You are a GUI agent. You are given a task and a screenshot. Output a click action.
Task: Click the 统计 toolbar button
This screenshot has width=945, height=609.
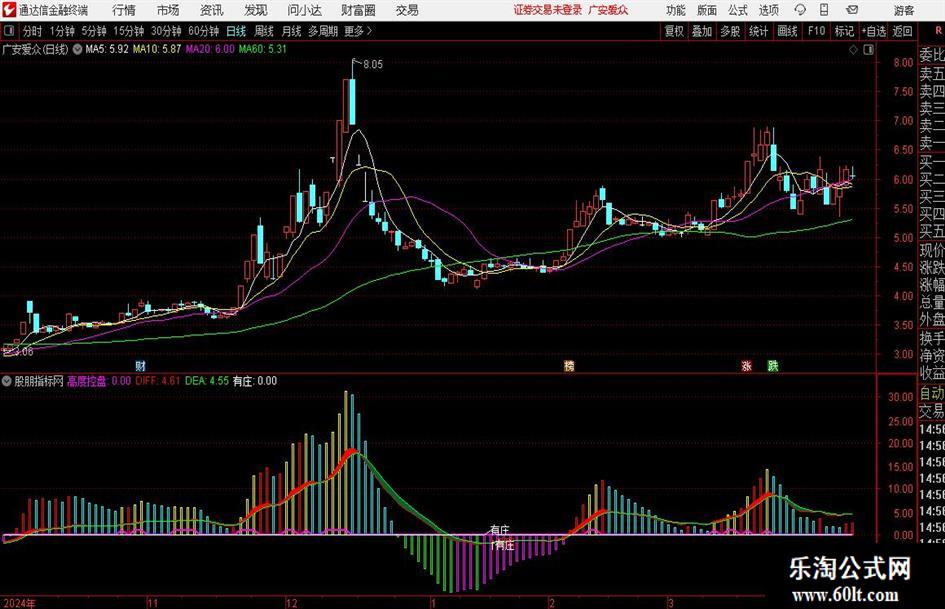pos(759,31)
